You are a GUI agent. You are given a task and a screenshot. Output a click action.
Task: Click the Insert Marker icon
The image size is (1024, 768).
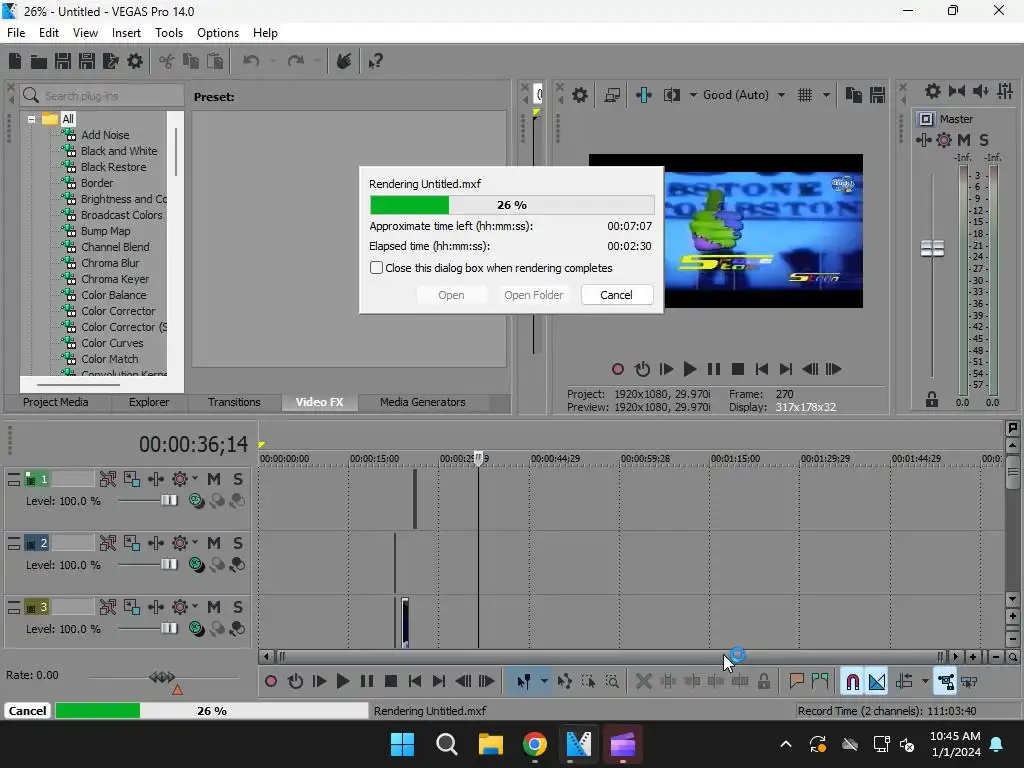coord(796,681)
